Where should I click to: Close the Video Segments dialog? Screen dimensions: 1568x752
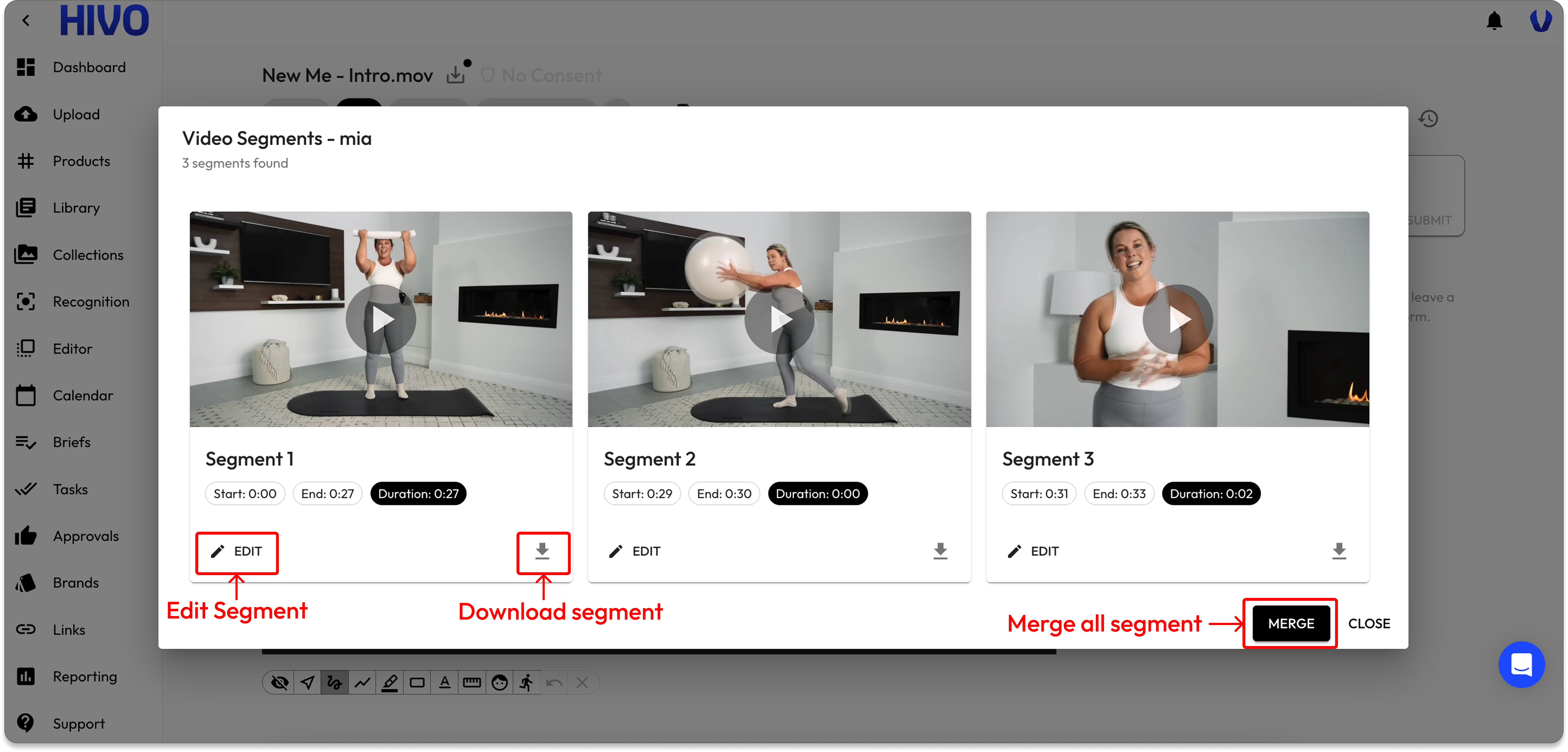pos(1368,623)
